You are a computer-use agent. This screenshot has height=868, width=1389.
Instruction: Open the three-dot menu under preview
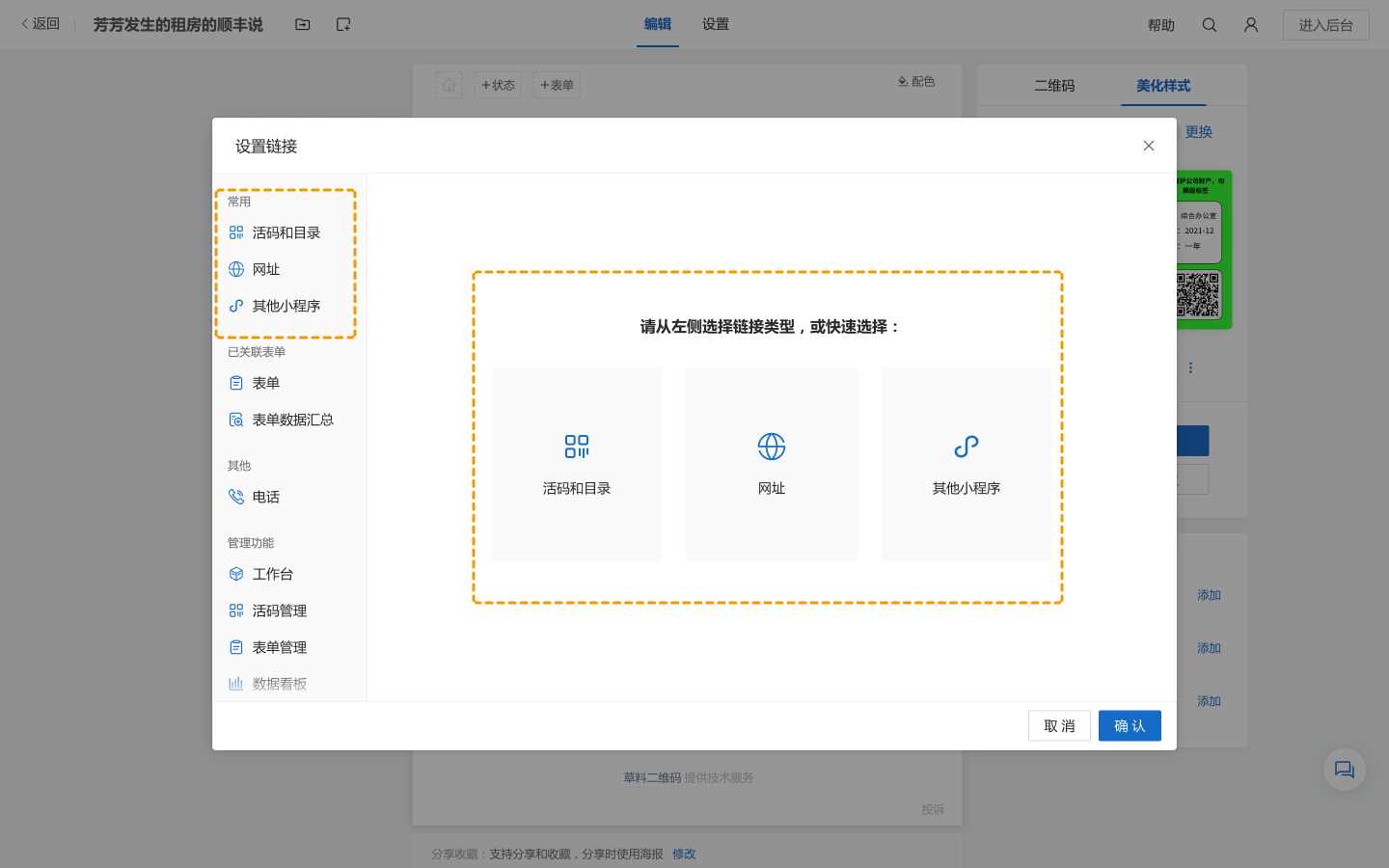(1190, 367)
